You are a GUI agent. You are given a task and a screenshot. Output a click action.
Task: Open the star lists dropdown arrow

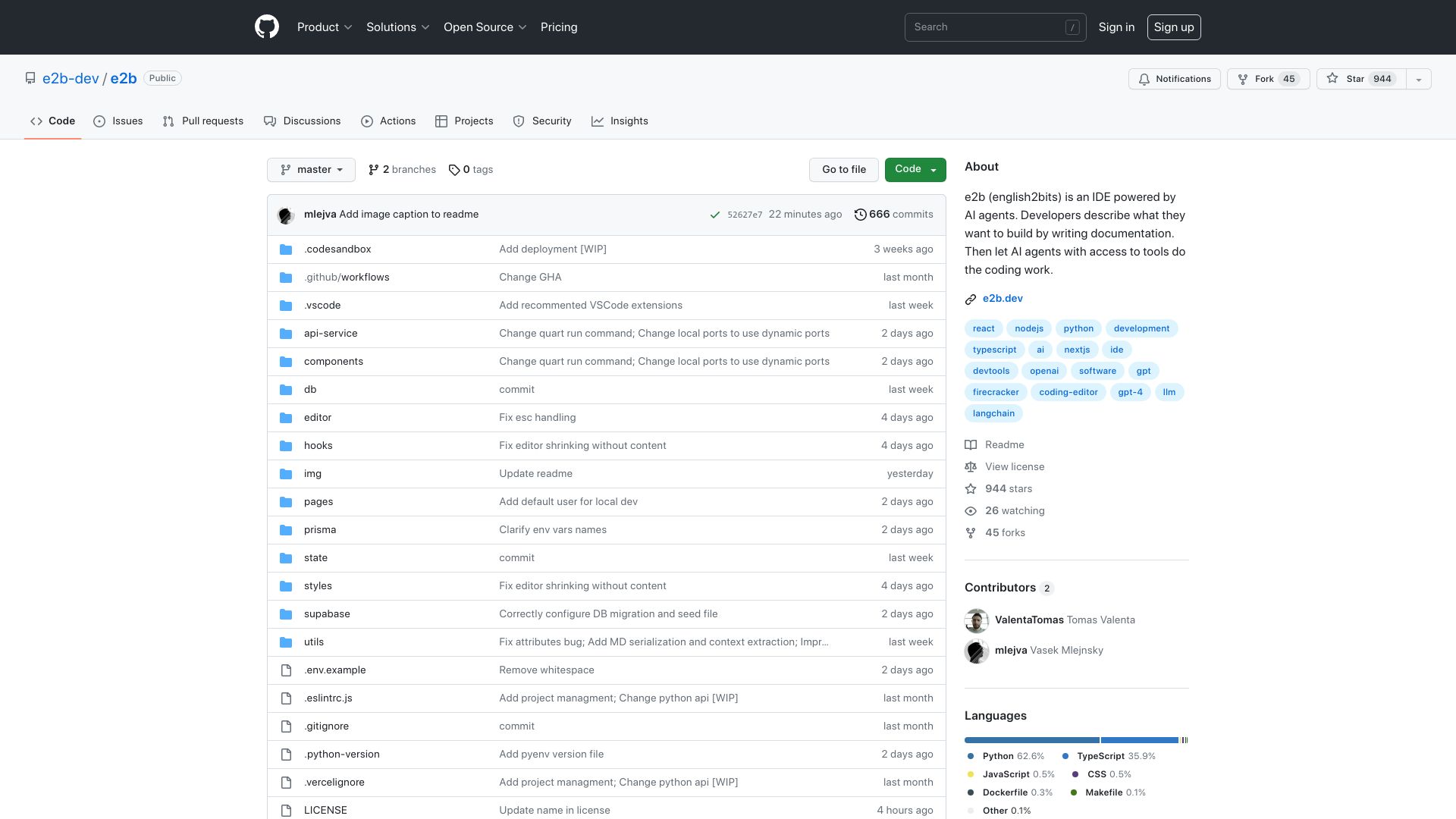click(1419, 79)
